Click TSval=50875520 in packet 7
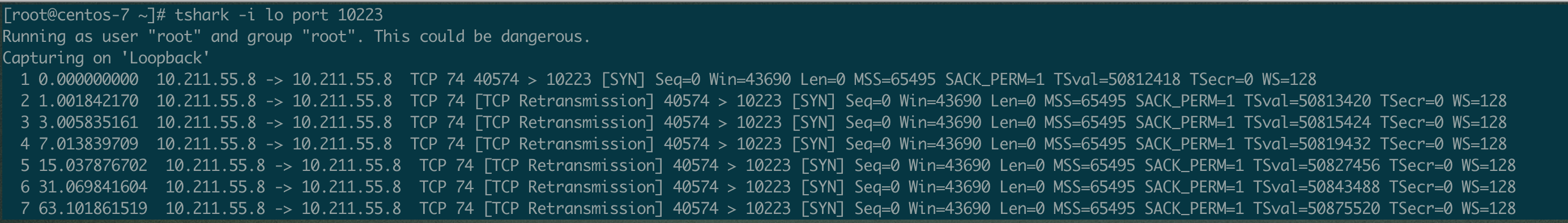 (x=1316, y=208)
